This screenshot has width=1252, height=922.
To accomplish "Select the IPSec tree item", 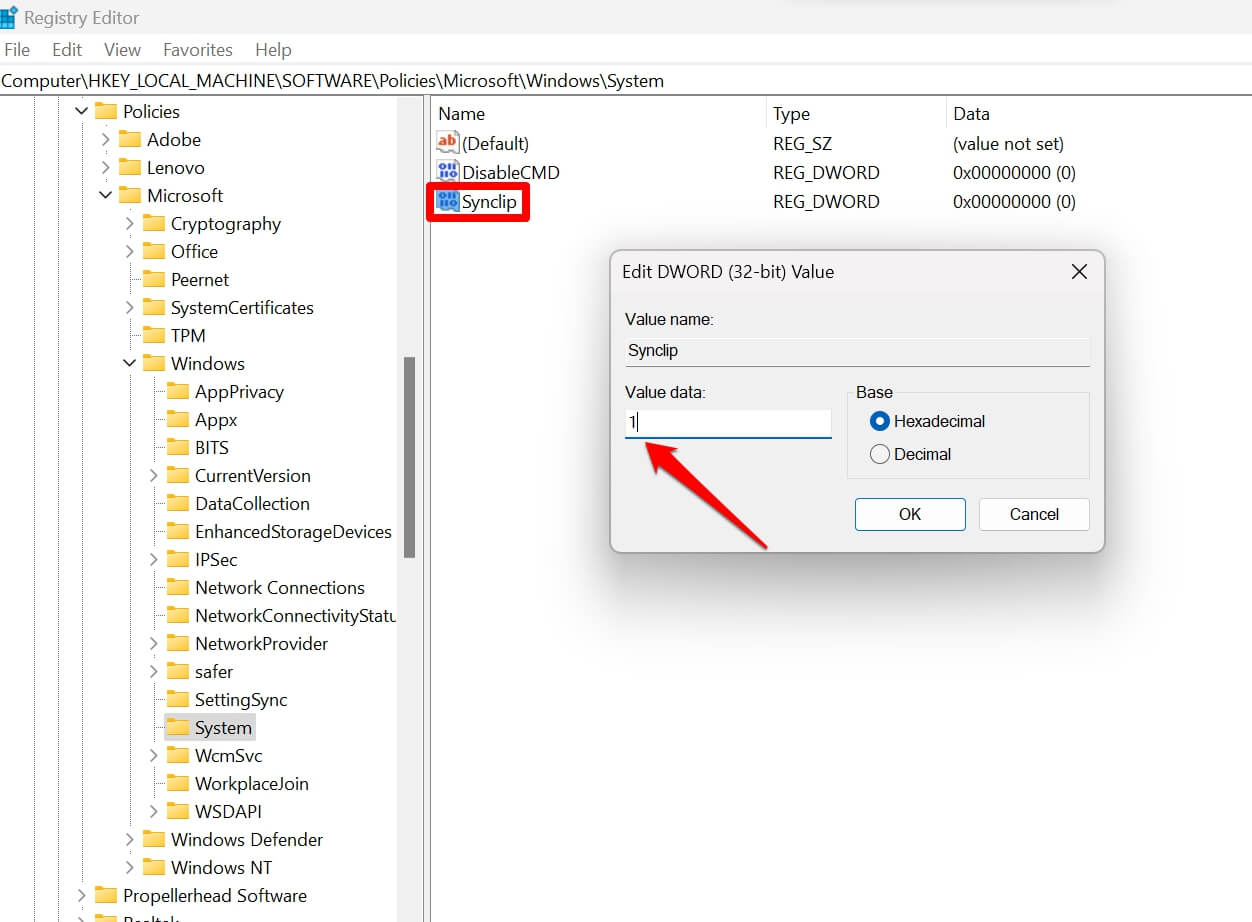I will [x=216, y=559].
